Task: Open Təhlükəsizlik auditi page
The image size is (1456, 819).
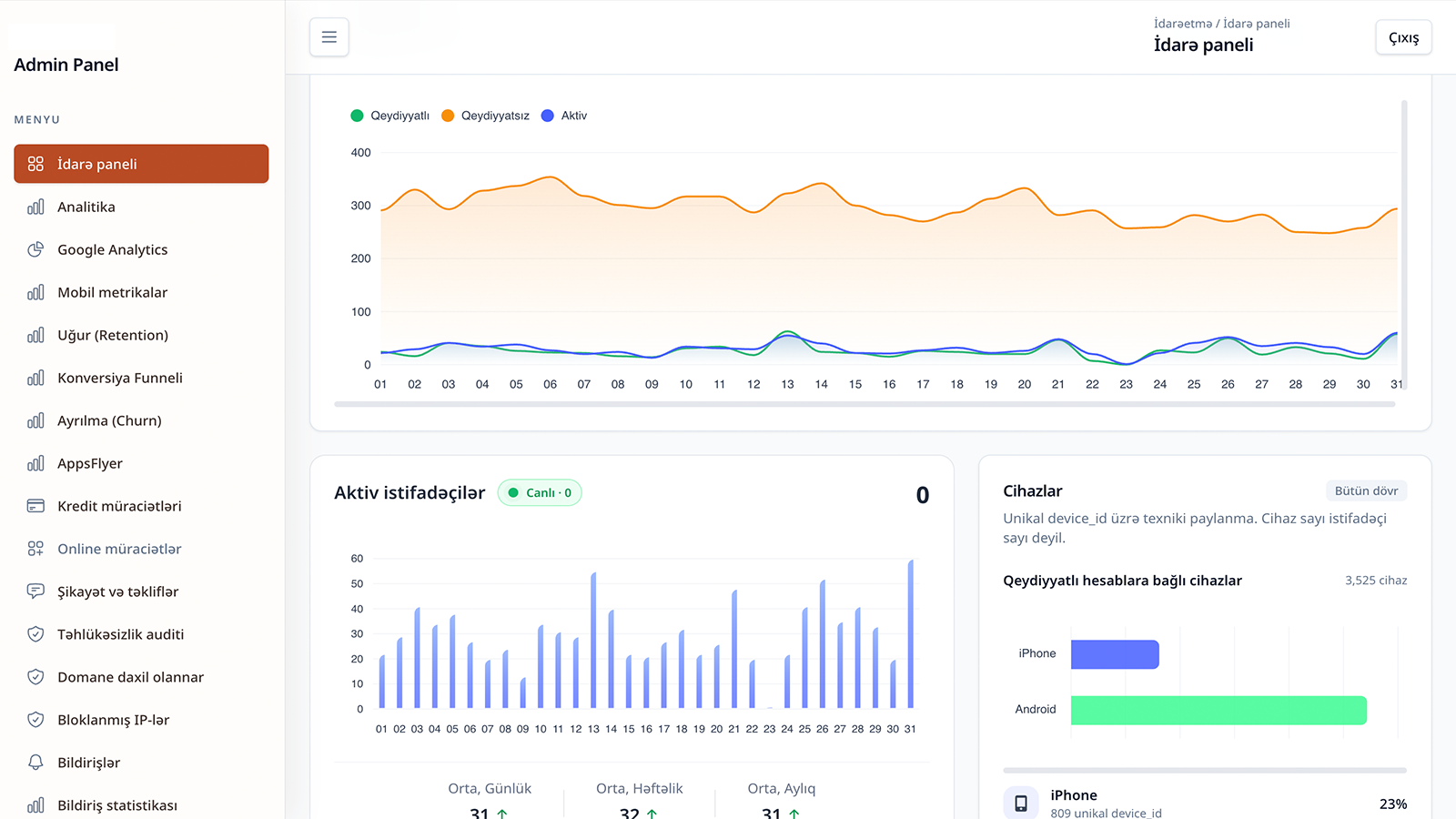Action: 141,634
